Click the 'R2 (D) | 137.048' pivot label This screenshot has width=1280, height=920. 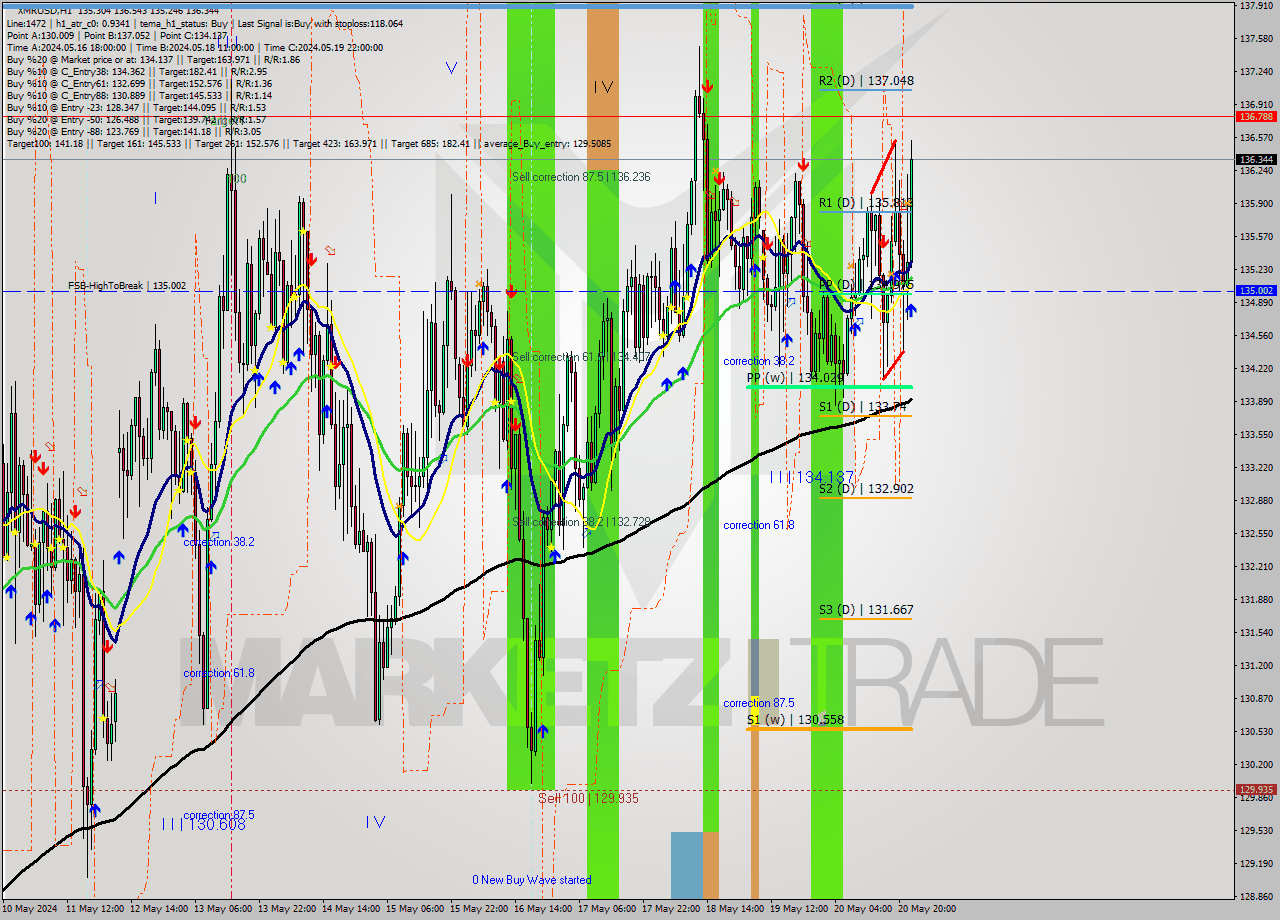pos(866,80)
